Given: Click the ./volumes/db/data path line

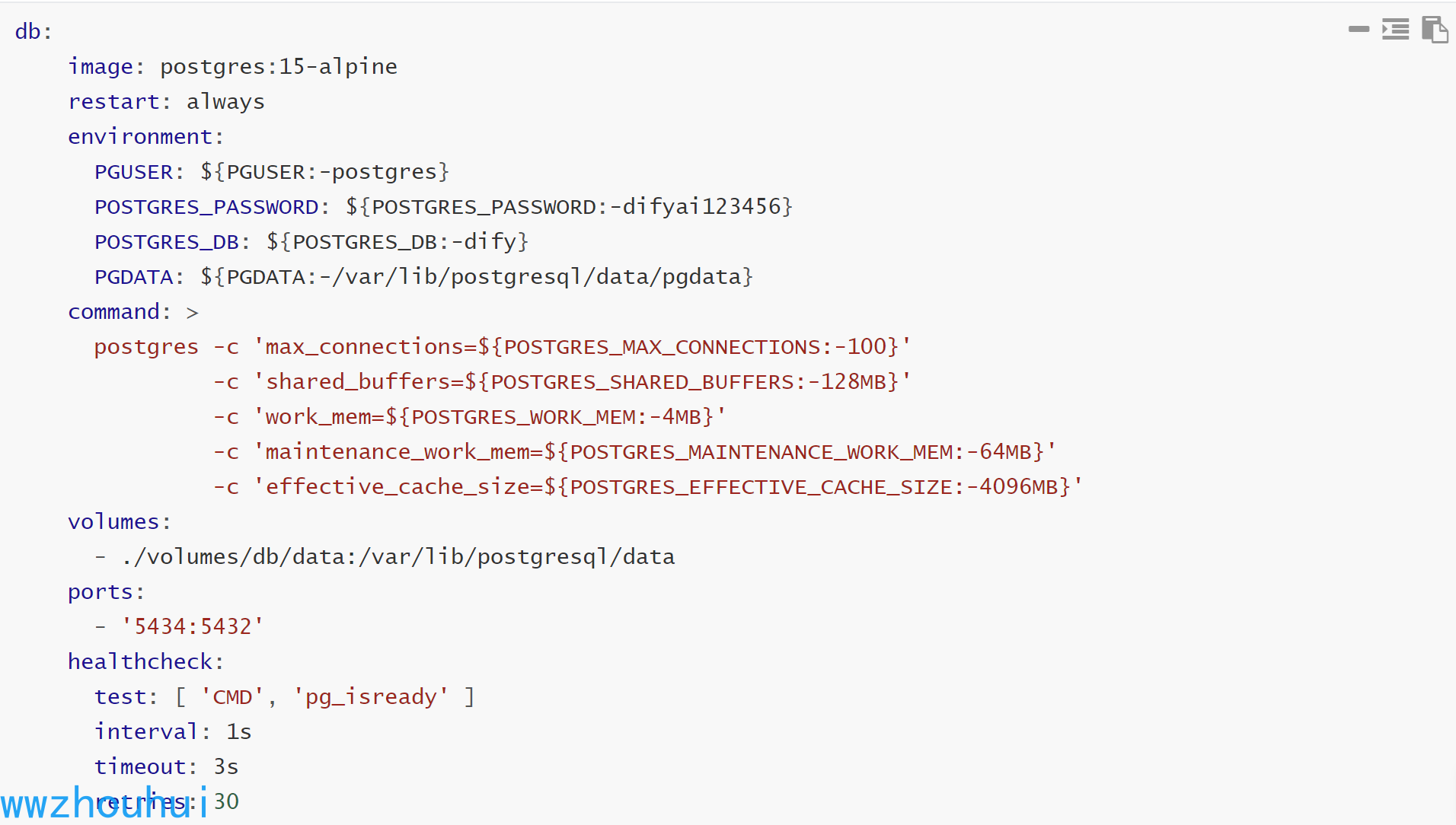Looking at the screenshot, I should click(x=385, y=556).
